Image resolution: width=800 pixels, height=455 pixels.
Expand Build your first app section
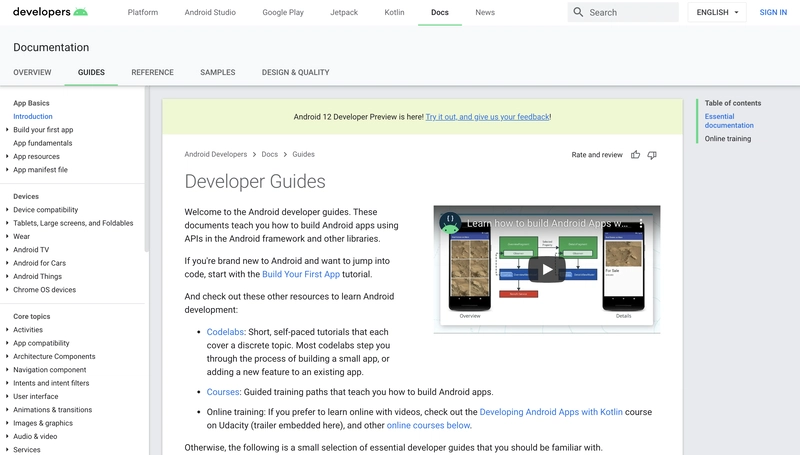click(x=7, y=130)
